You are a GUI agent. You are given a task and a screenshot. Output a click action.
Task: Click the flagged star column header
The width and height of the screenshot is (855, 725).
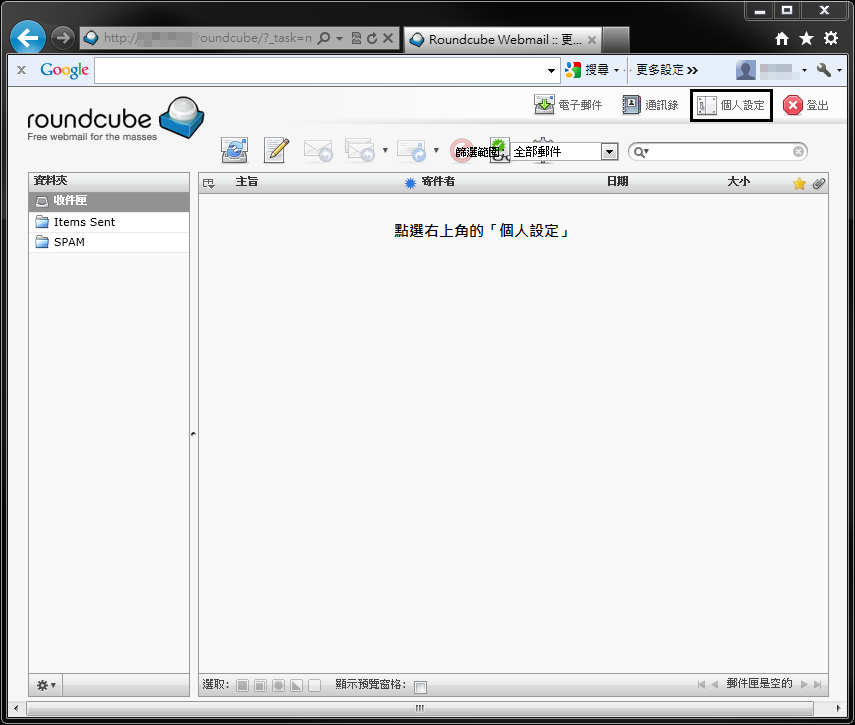click(x=799, y=183)
